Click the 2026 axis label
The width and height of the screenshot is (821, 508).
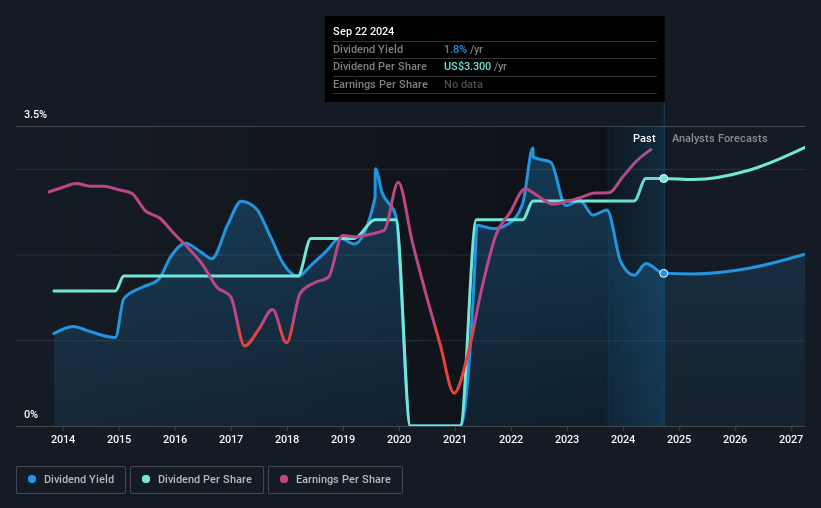click(735, 439)
